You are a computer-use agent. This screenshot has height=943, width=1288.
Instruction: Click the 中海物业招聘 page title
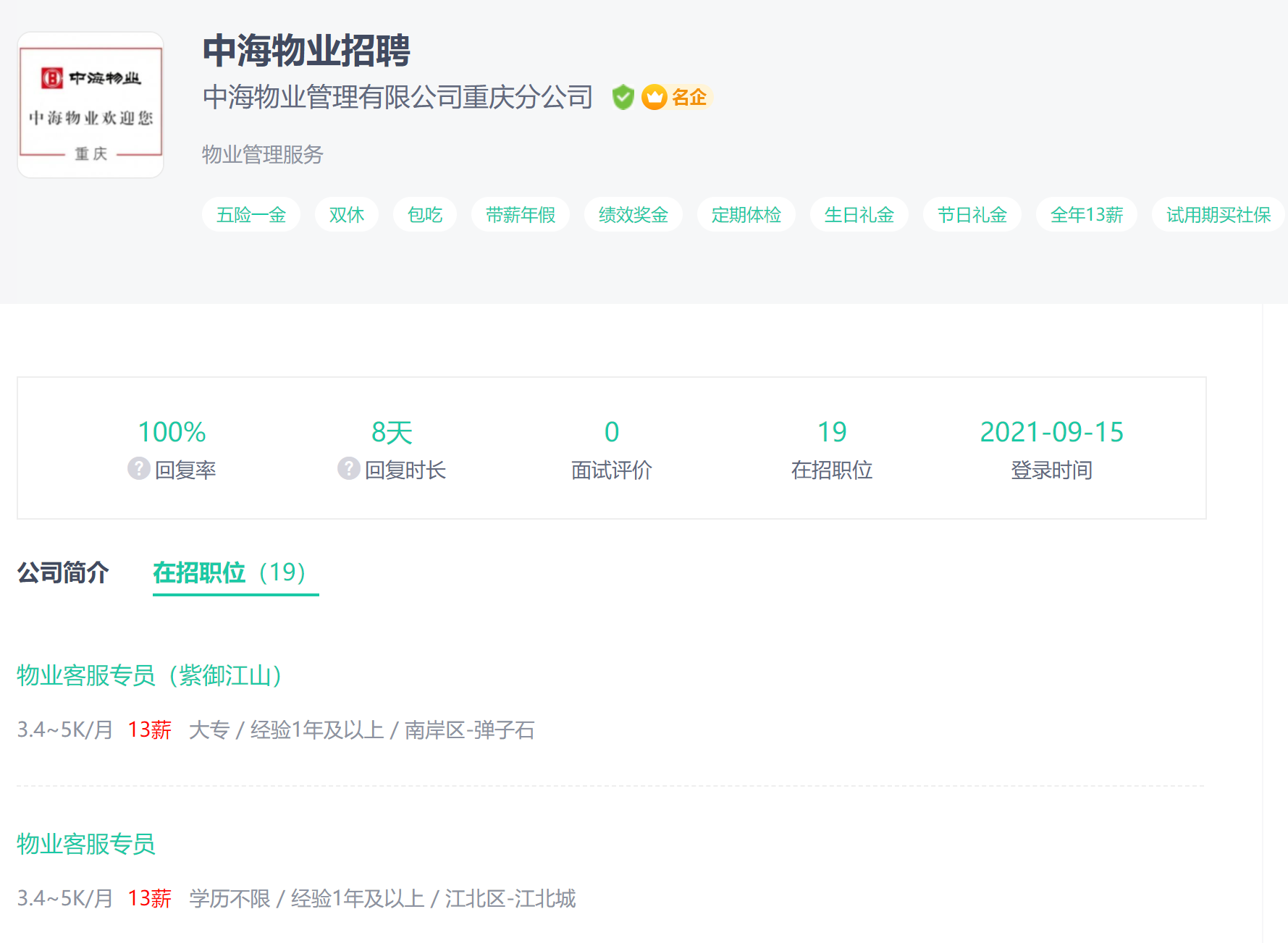tap(306, 51)
